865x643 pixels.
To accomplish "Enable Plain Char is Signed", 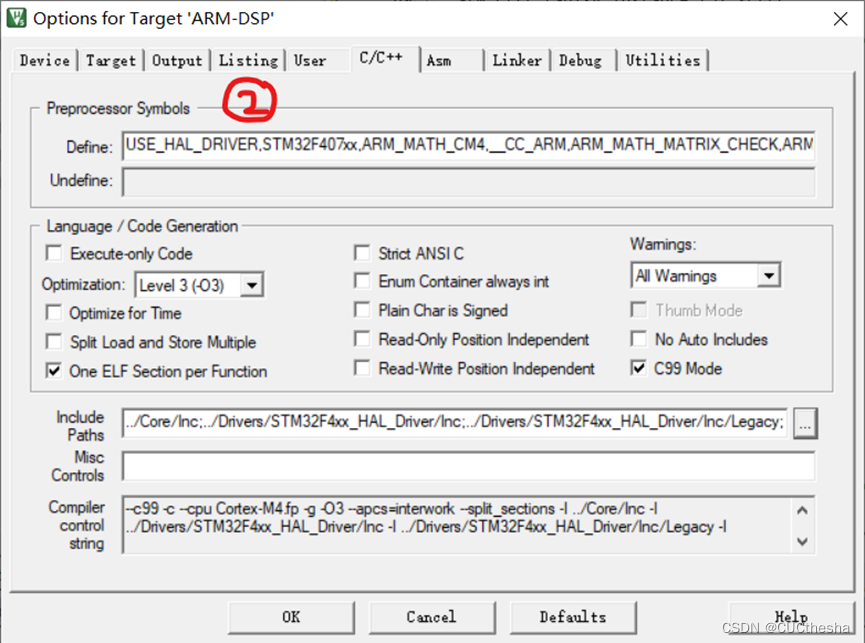I will [362, 310].
